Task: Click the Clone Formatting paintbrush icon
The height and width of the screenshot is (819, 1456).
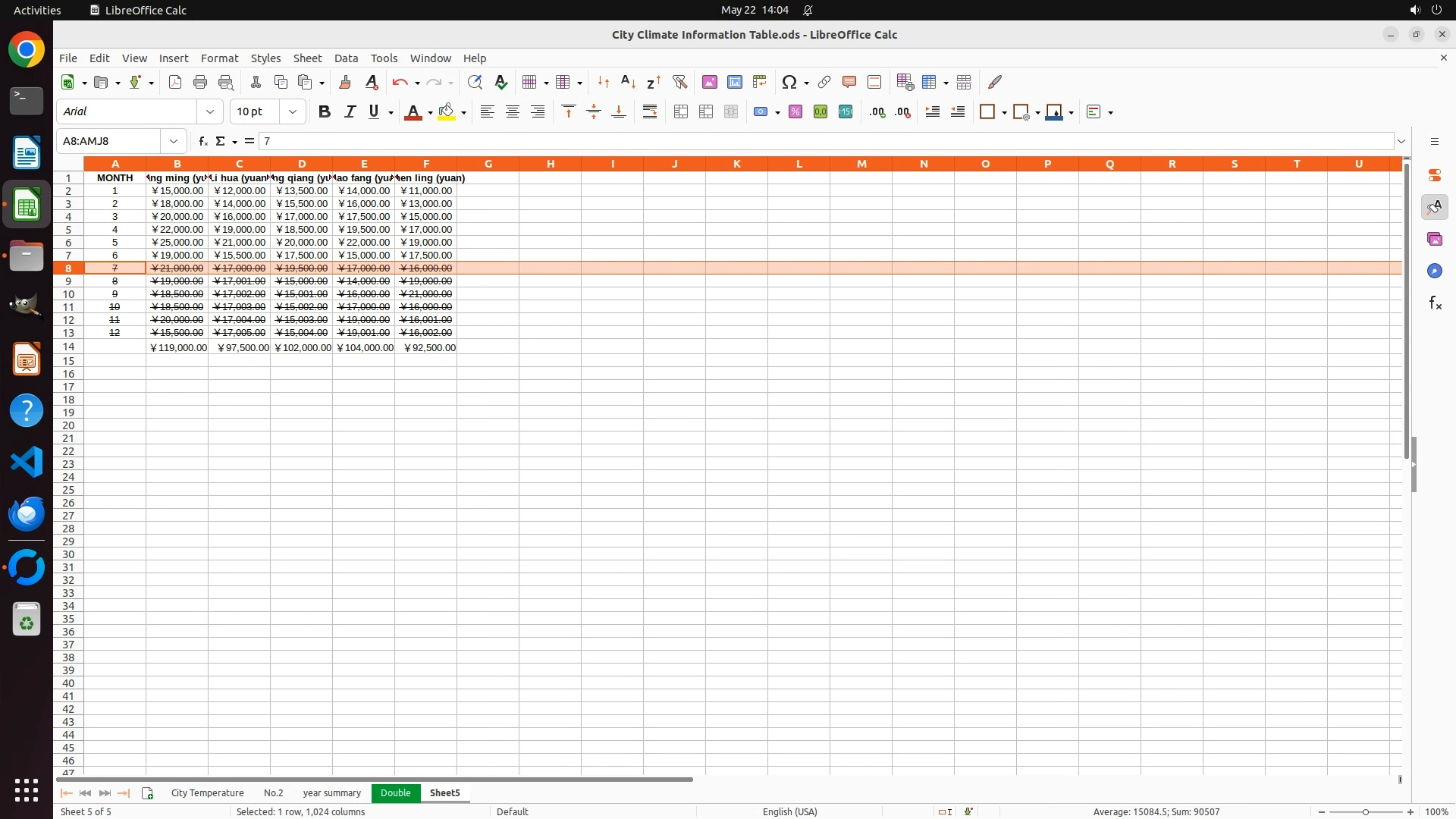Action: tap(345, 82)
